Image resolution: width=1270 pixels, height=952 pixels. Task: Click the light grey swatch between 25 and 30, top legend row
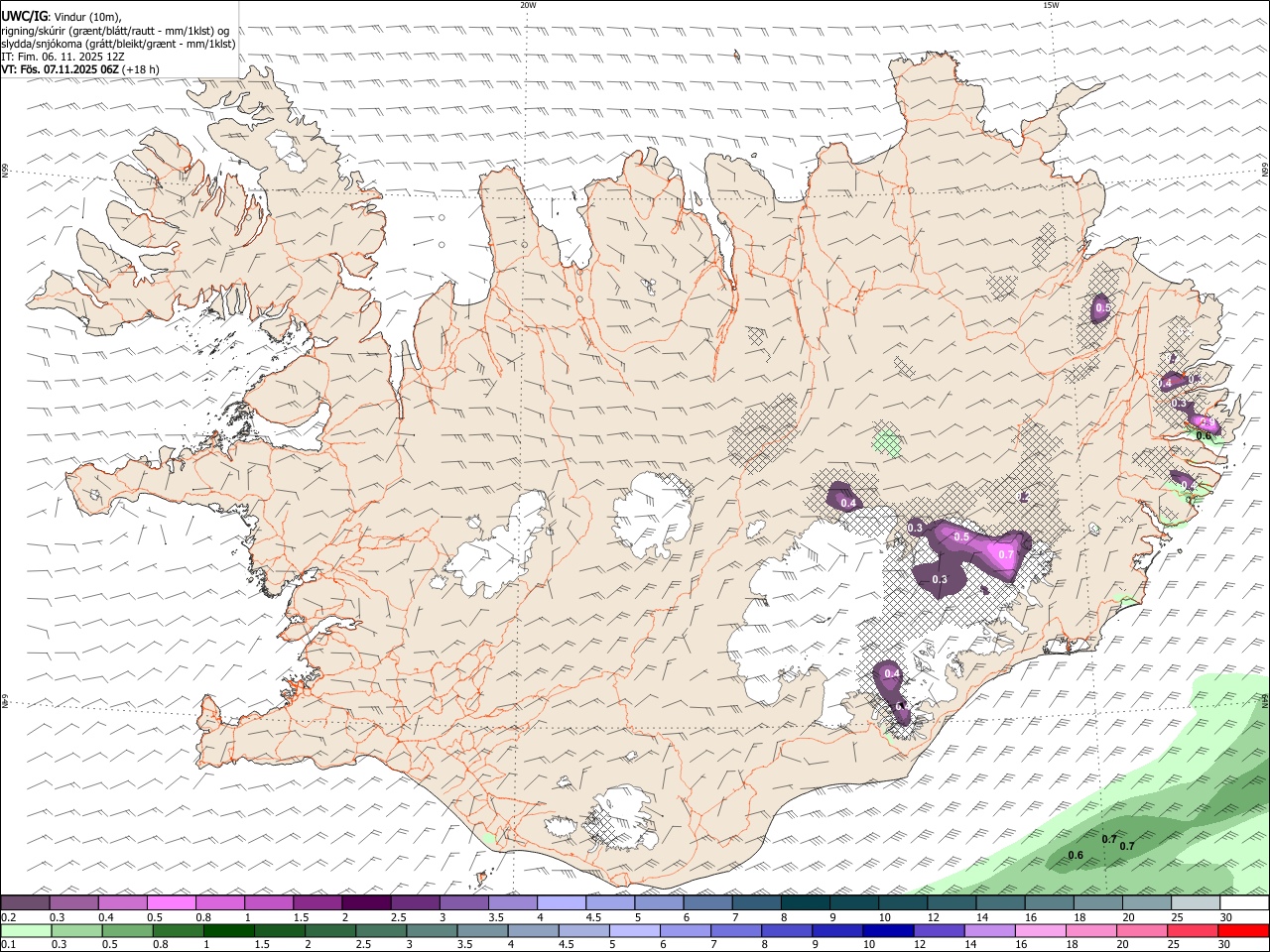(x=1194, y=903)
